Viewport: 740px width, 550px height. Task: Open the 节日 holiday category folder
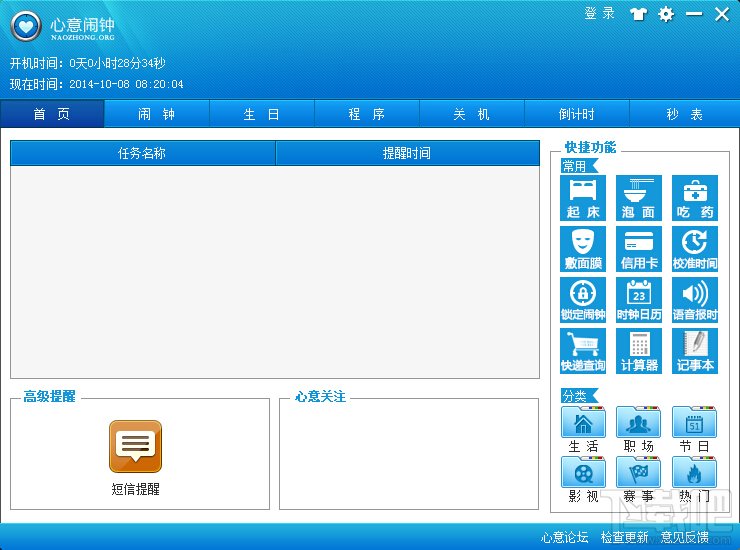694,429
